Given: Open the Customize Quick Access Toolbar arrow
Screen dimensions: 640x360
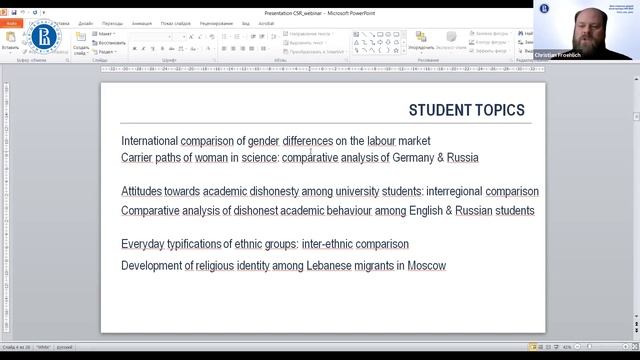Looking at the screenshot, I should click(x=44, y=13).
